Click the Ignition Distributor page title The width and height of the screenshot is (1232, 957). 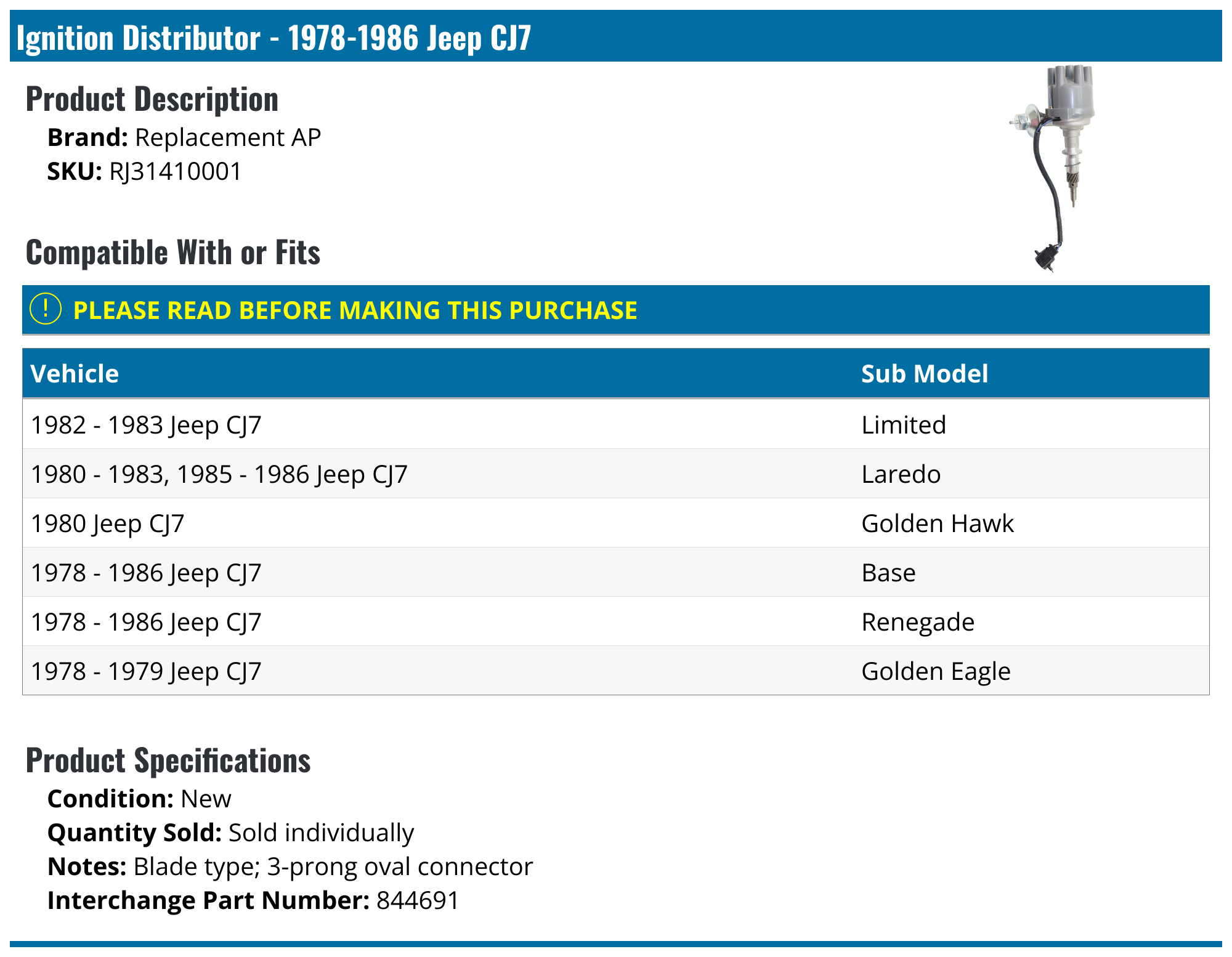(274, 38)
